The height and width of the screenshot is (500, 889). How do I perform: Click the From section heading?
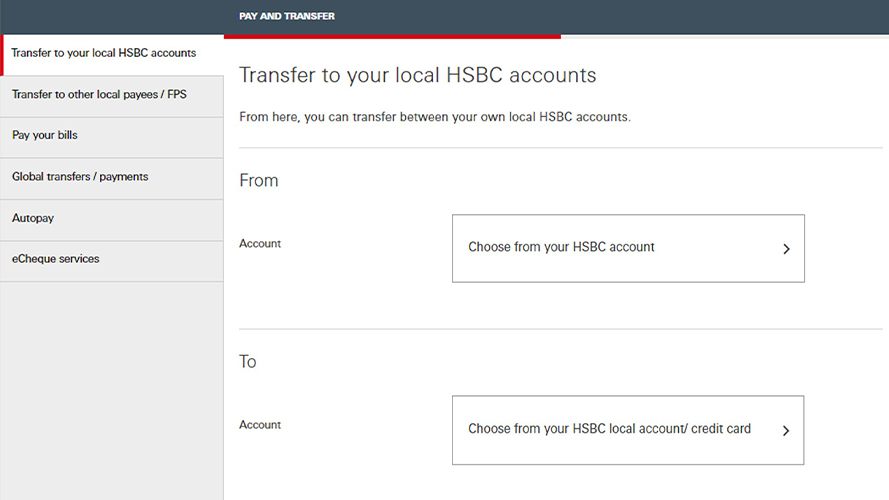259,180
